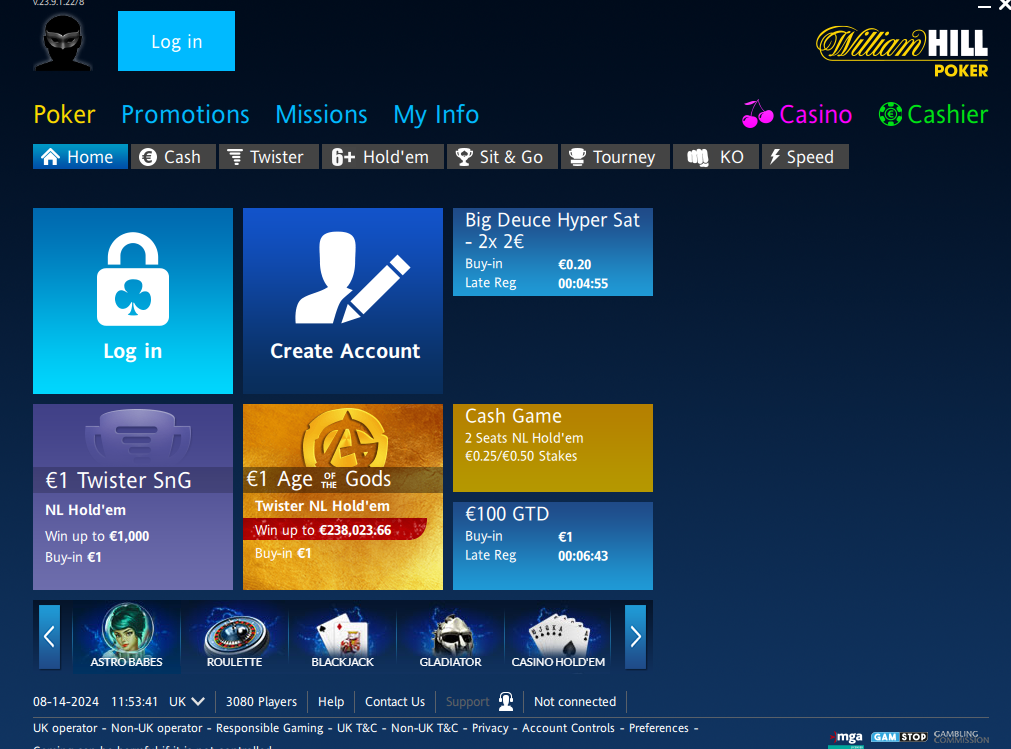
Task: Click the Log in padlock tile
Action: 133,300
